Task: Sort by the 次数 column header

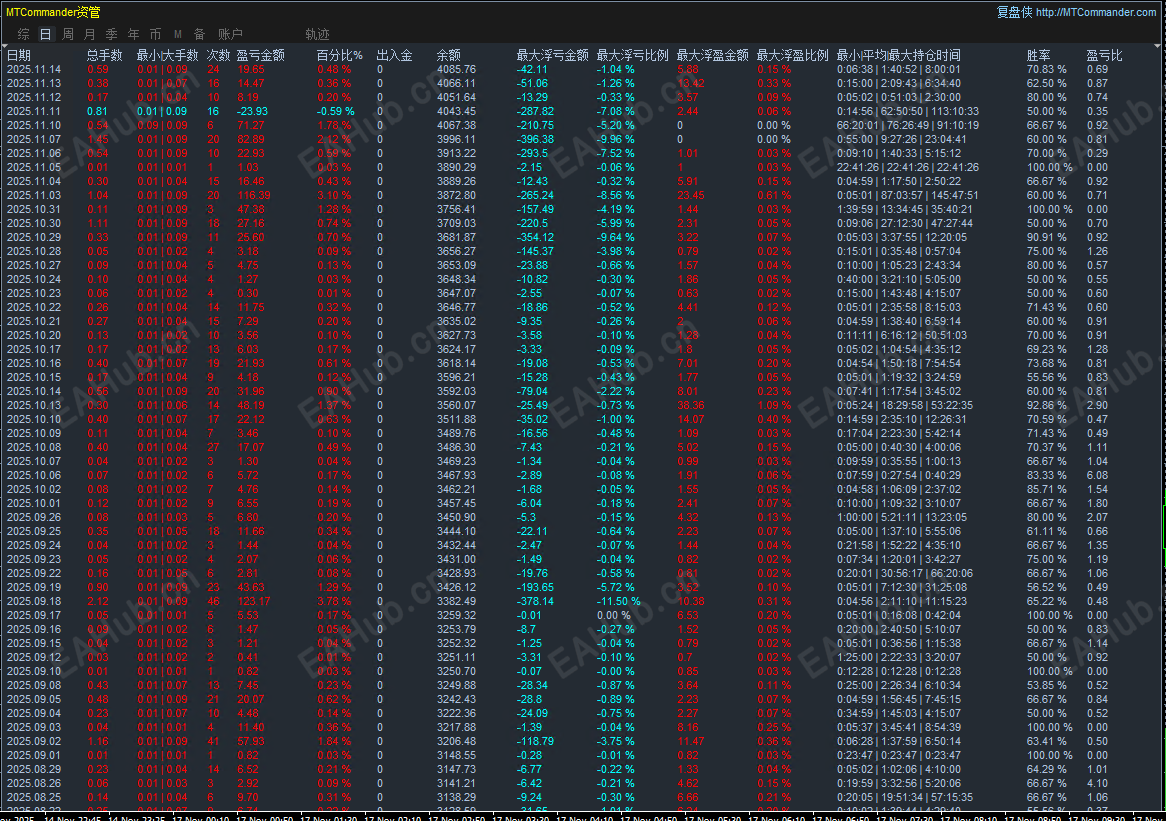Action: pyautogui.click(x=218, y=55)
